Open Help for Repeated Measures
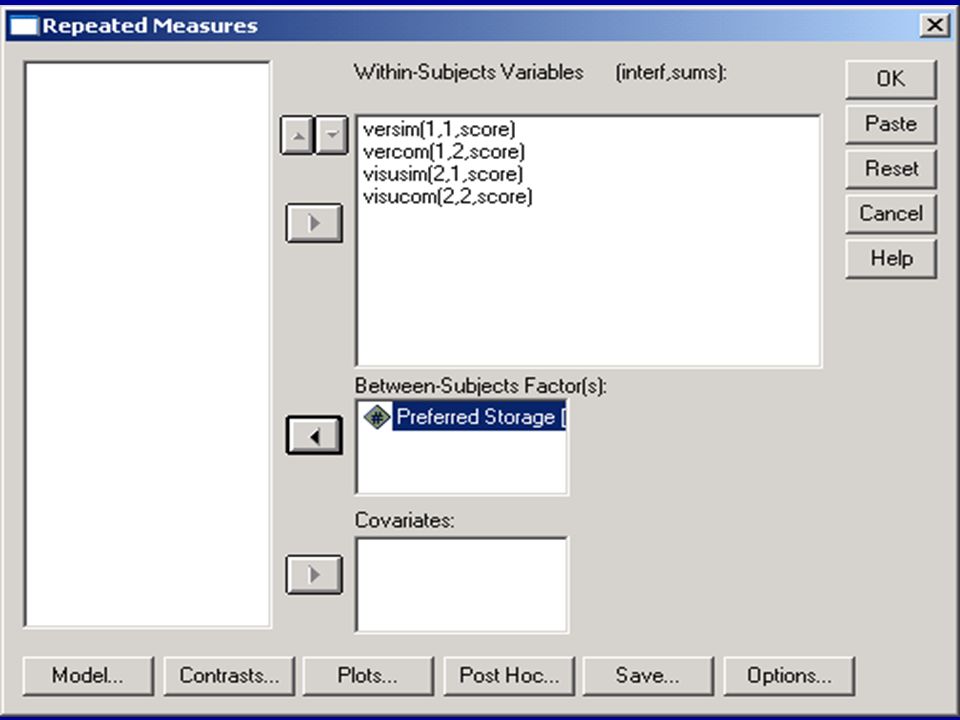The height and width of the screenshot is (720, 960). click(x=891, y=258)
